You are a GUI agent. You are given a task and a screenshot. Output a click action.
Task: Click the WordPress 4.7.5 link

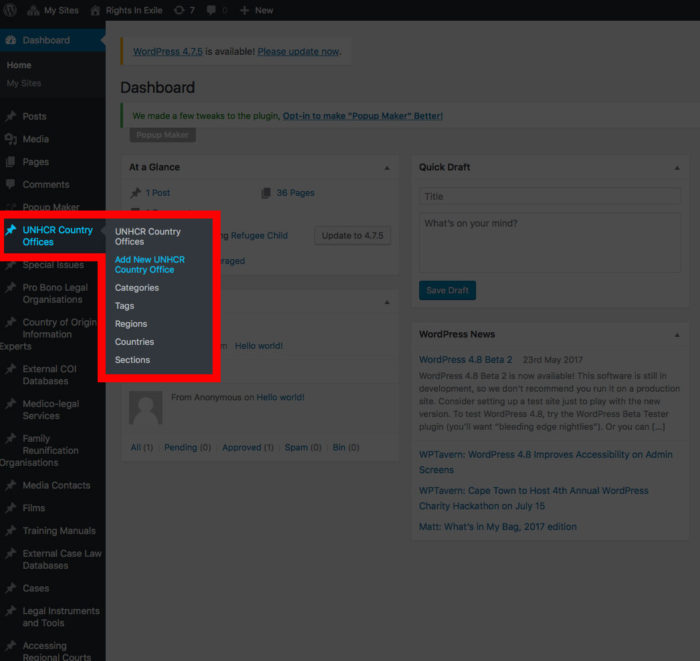pyautogui.click(x=168, y=52)
